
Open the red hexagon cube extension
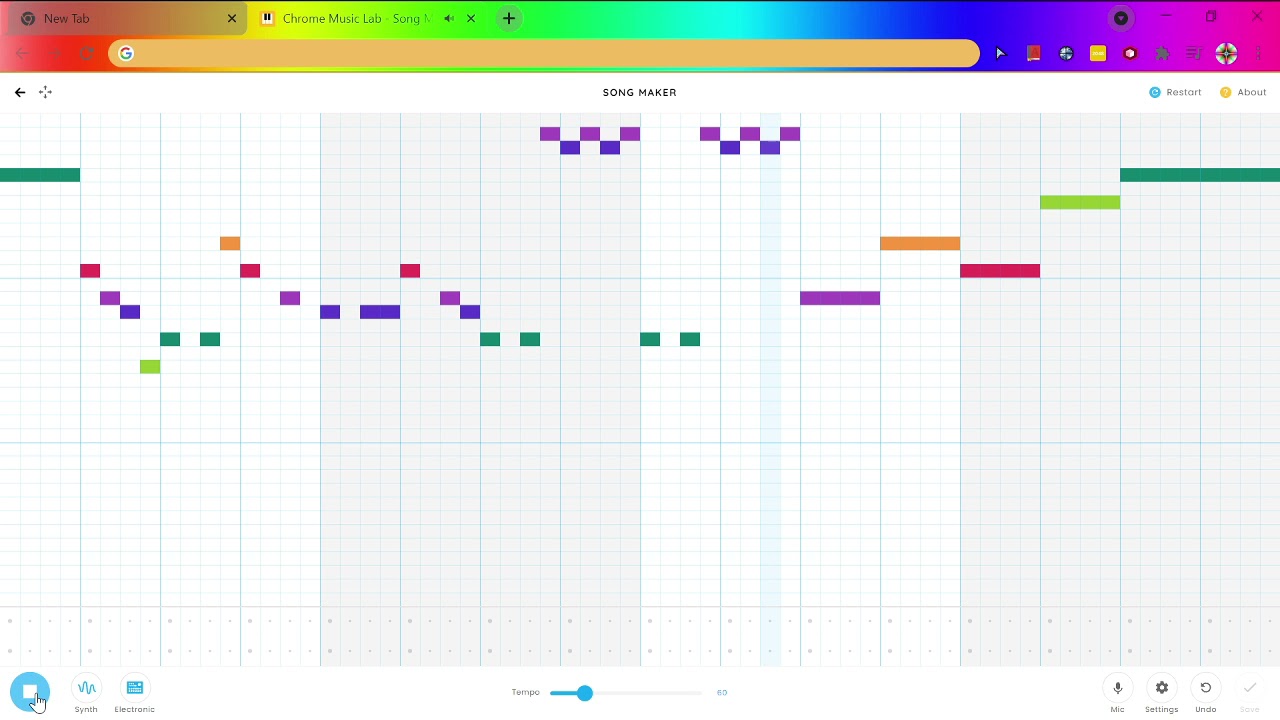1130,53
